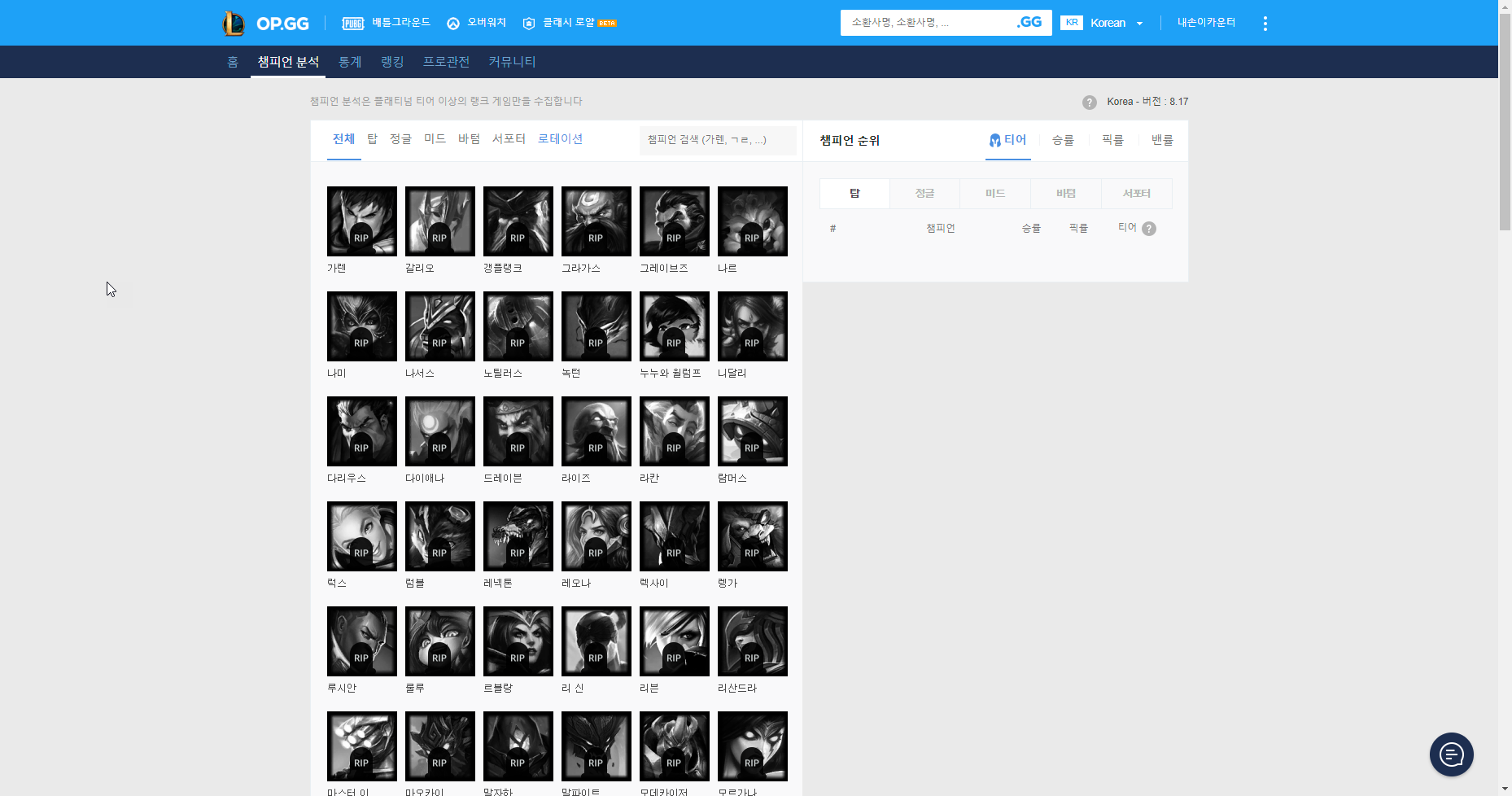Select the 서포터 position ranking tab
The height and width of the screenshot is (796, 1512).
[x=1137, y=194]
